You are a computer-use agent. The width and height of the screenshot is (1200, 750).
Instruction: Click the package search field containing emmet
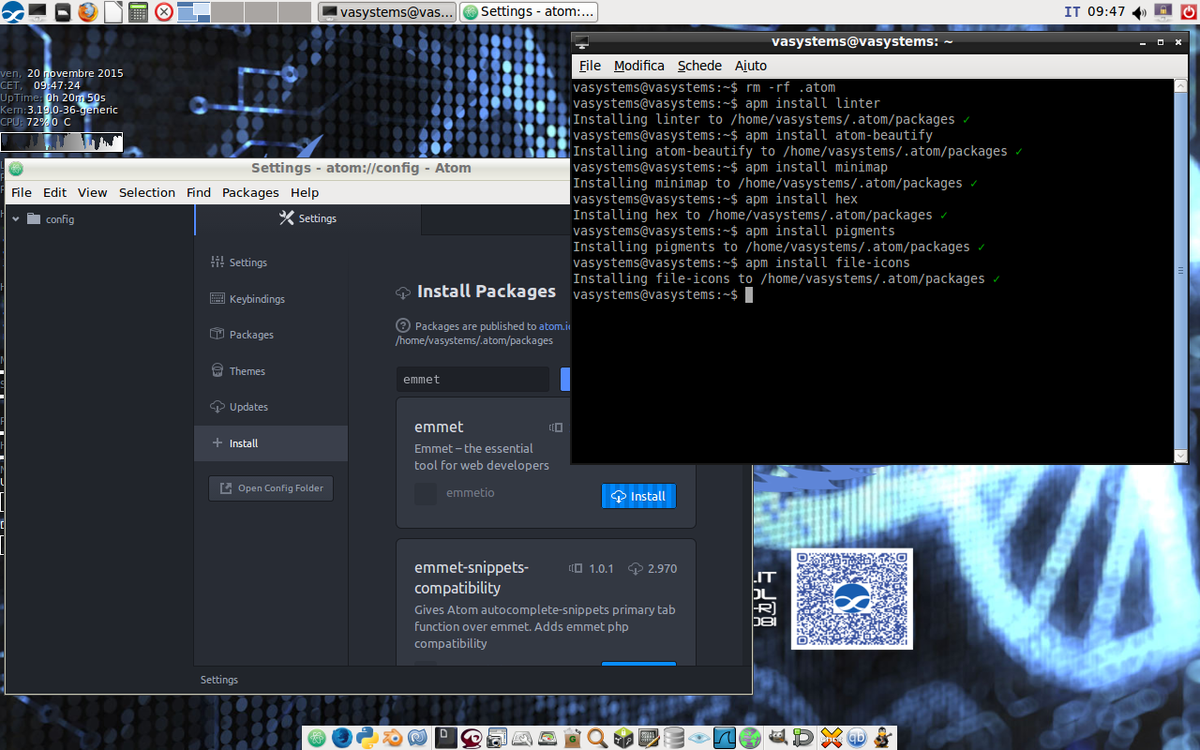pyautogui.click(x=473, y=379)
